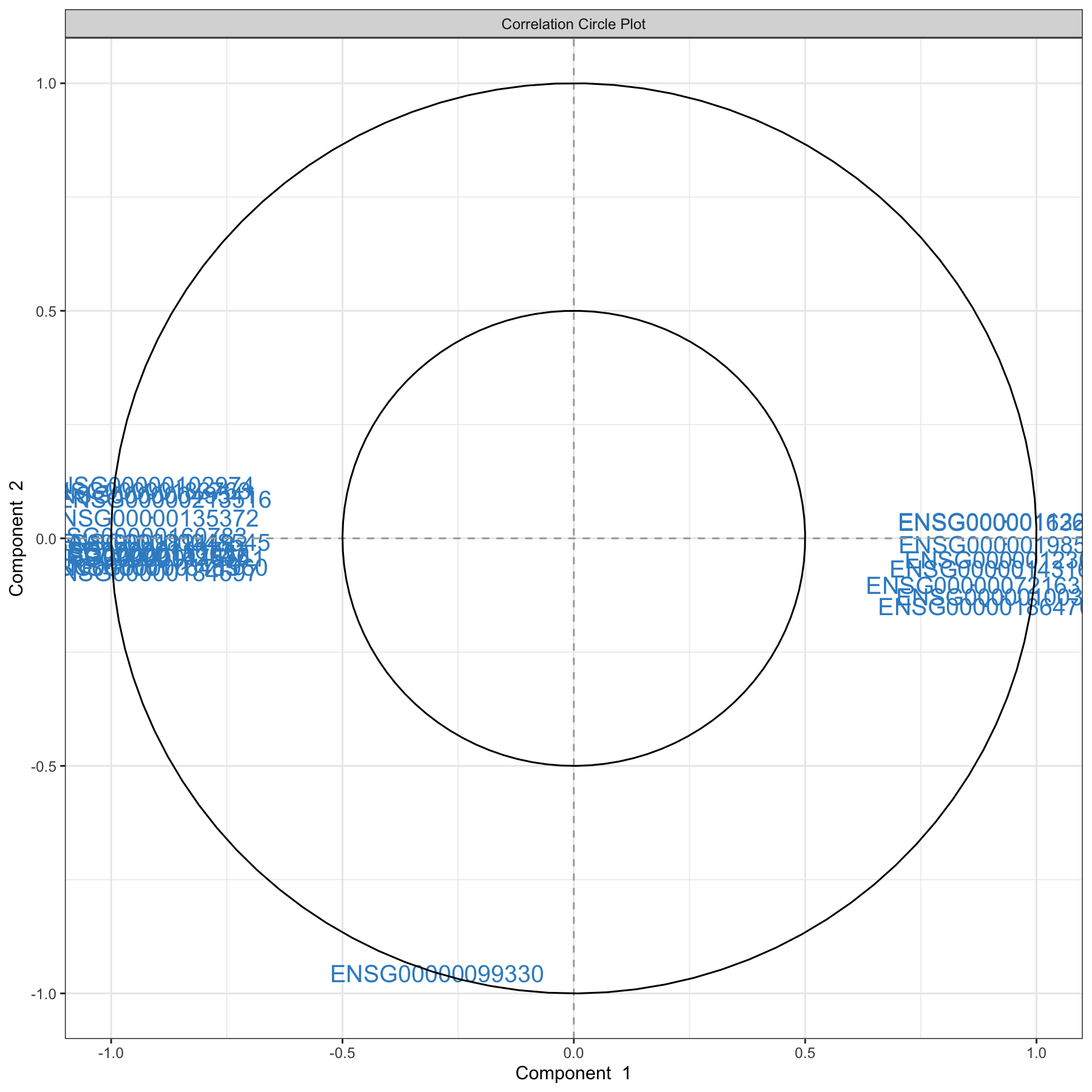Click the gene label ending in 213516
1092x1092 pixels.
pyautogui.click(x=167, y=500)
